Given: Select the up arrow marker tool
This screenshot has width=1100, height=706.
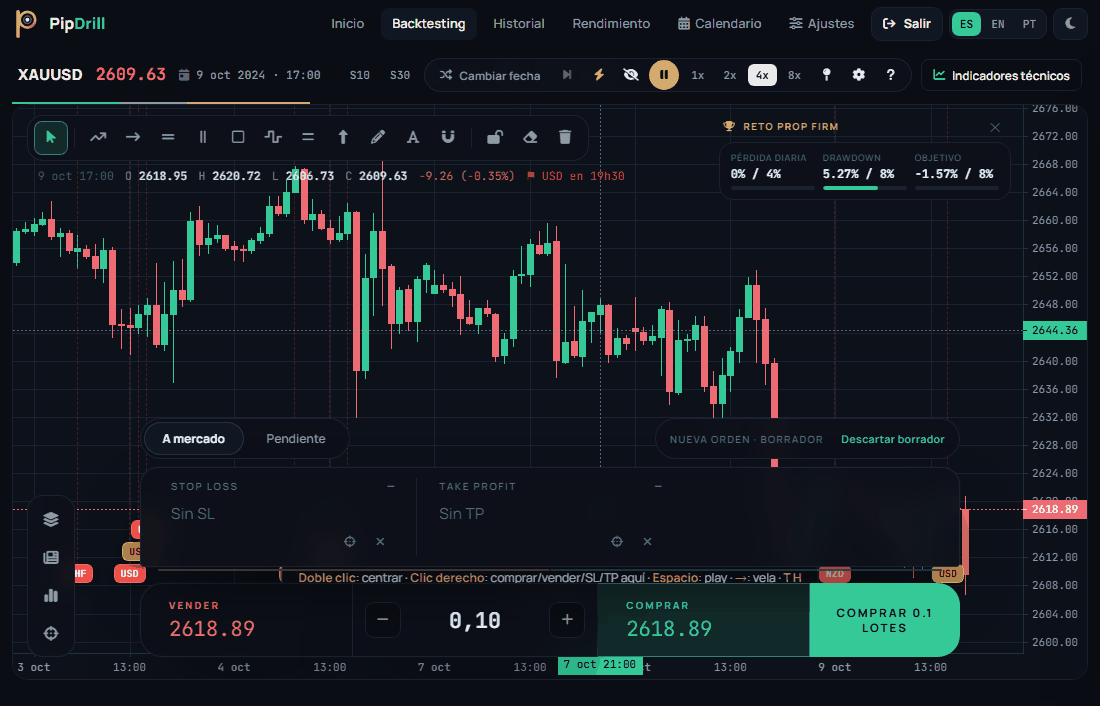Looking at the screenshot, I should pyautogui.click(x=343, y=138).
